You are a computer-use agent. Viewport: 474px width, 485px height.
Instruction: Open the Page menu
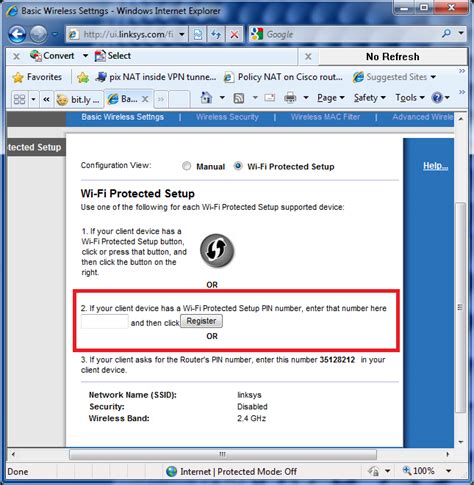pos(330,98)
